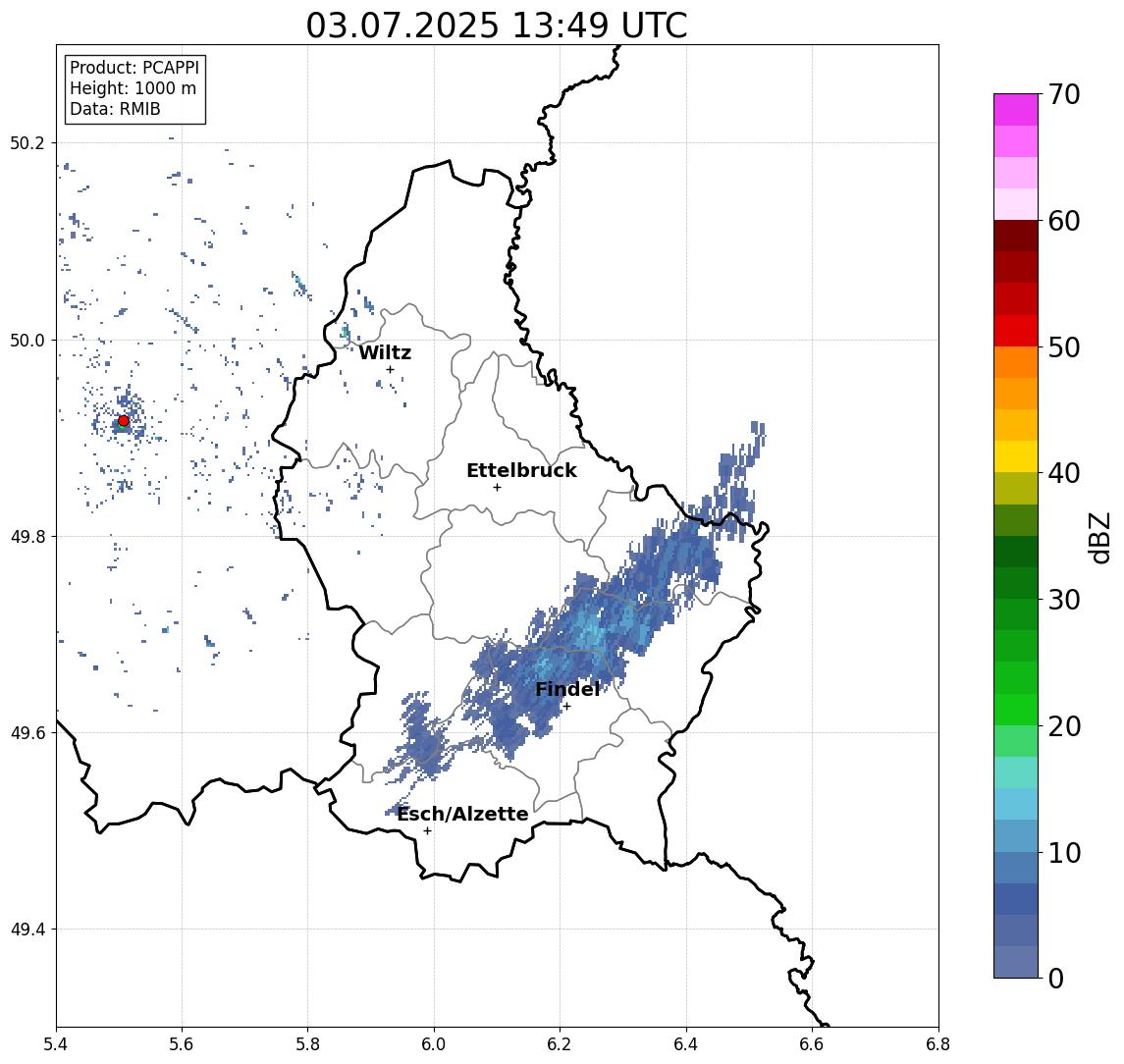Click the 'Data: RMIB' info line
The width and height of the screenshot is (1124, 1064).
click(115, 109)
